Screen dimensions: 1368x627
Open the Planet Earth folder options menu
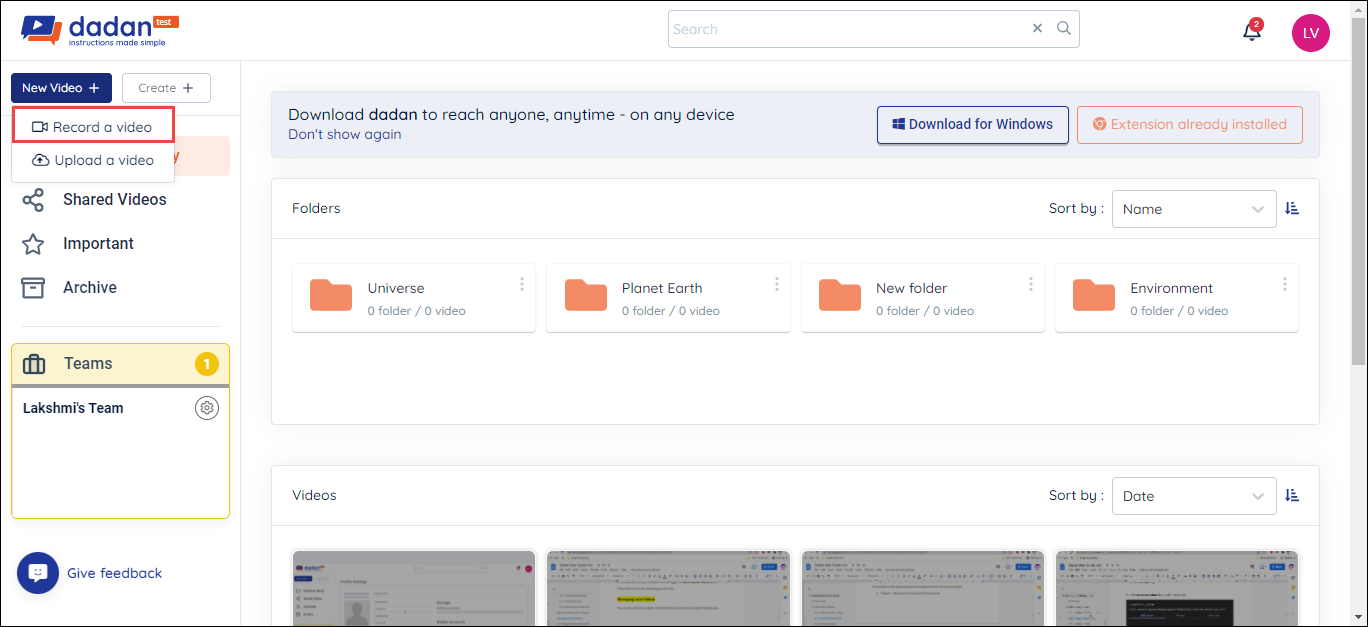point(776,285)
